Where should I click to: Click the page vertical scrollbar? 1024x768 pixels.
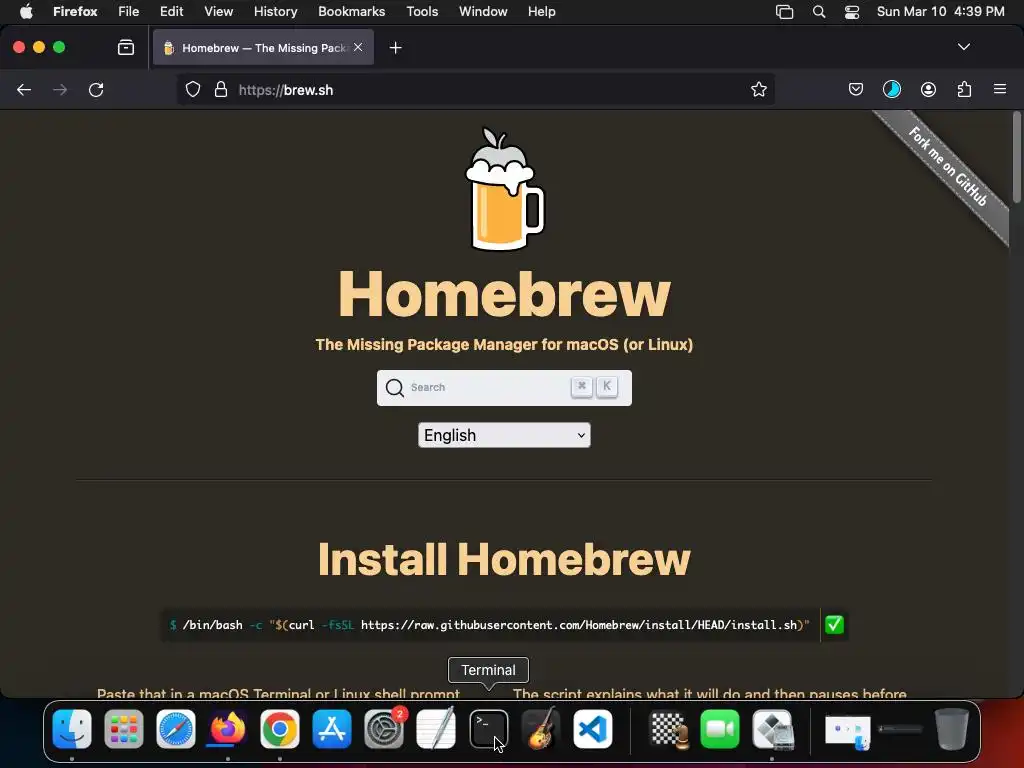point(1017,157)
